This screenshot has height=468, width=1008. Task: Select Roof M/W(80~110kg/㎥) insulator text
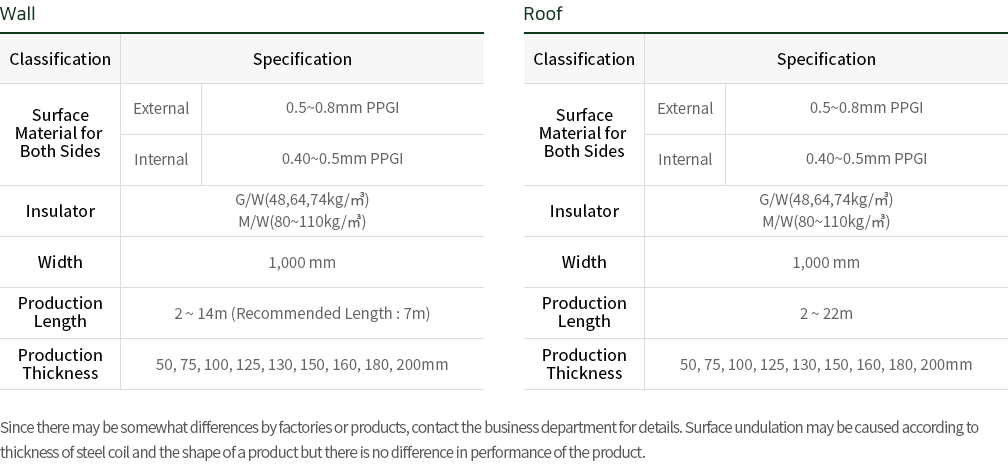(x=826, y=222)
